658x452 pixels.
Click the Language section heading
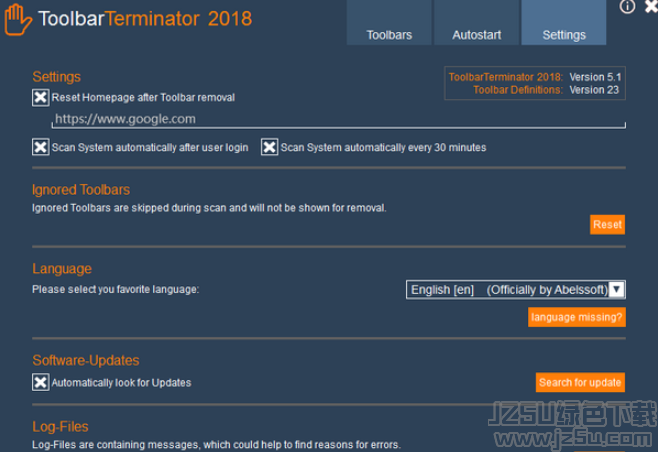(x=62, y=269)
